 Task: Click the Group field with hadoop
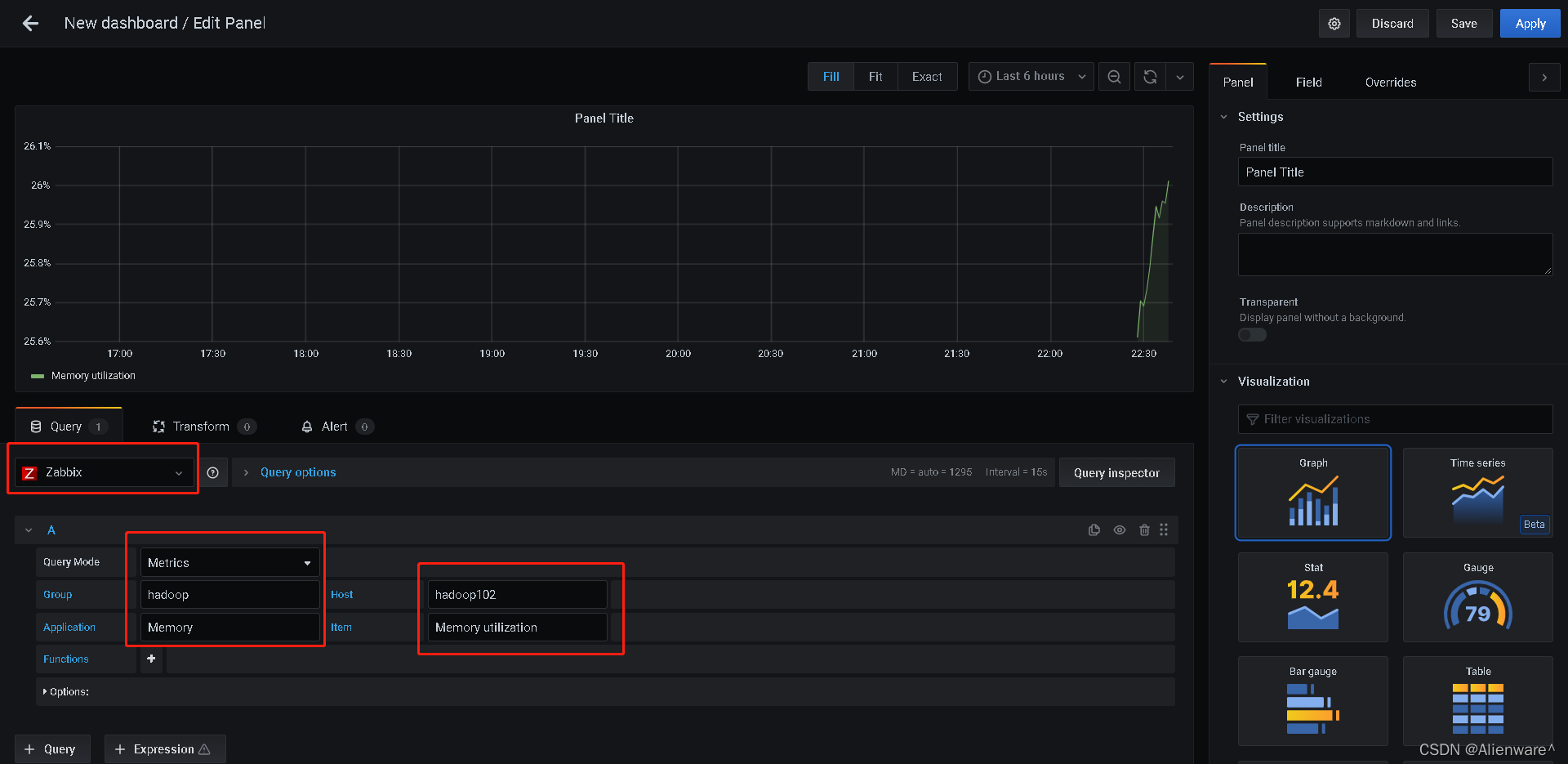click(229, 595)
